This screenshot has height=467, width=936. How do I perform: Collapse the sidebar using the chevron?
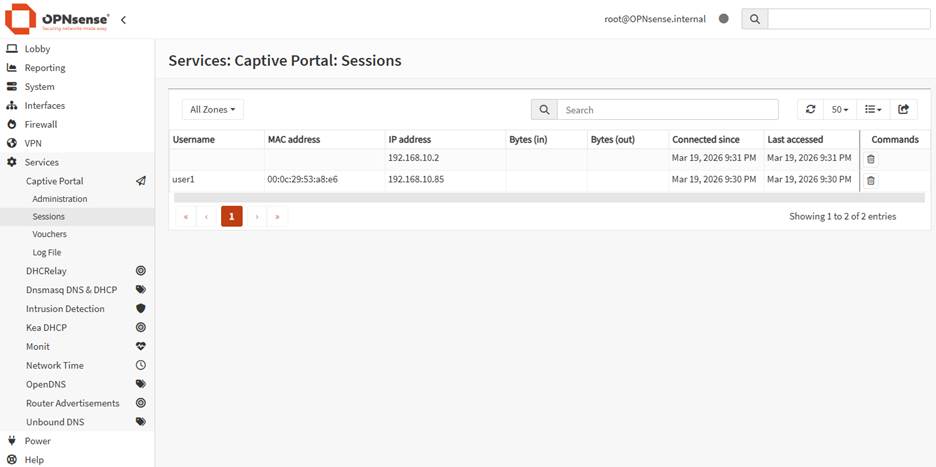(x=123, y=19)
